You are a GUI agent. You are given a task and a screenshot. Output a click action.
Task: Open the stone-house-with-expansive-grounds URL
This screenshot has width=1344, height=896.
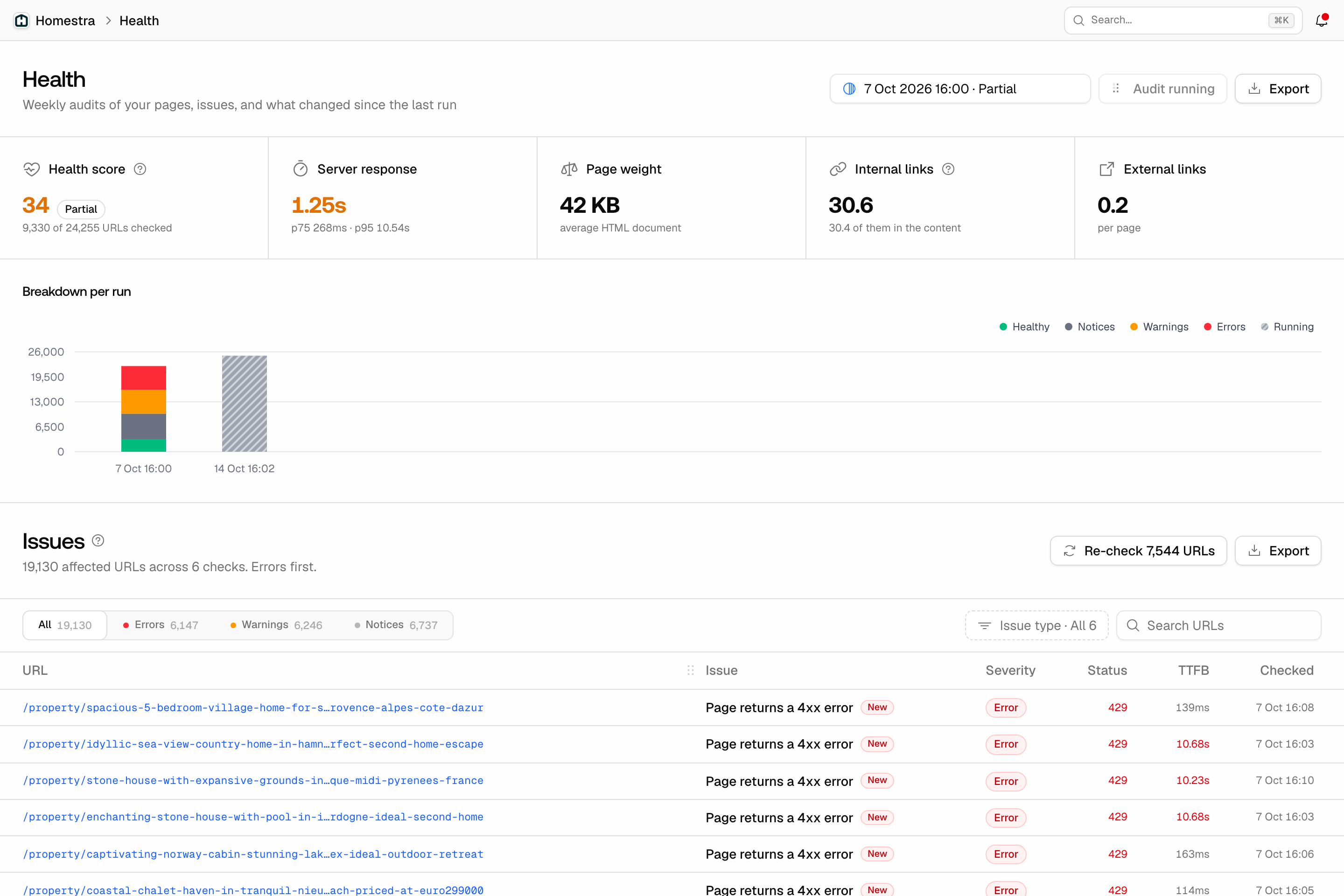[252, 781]
